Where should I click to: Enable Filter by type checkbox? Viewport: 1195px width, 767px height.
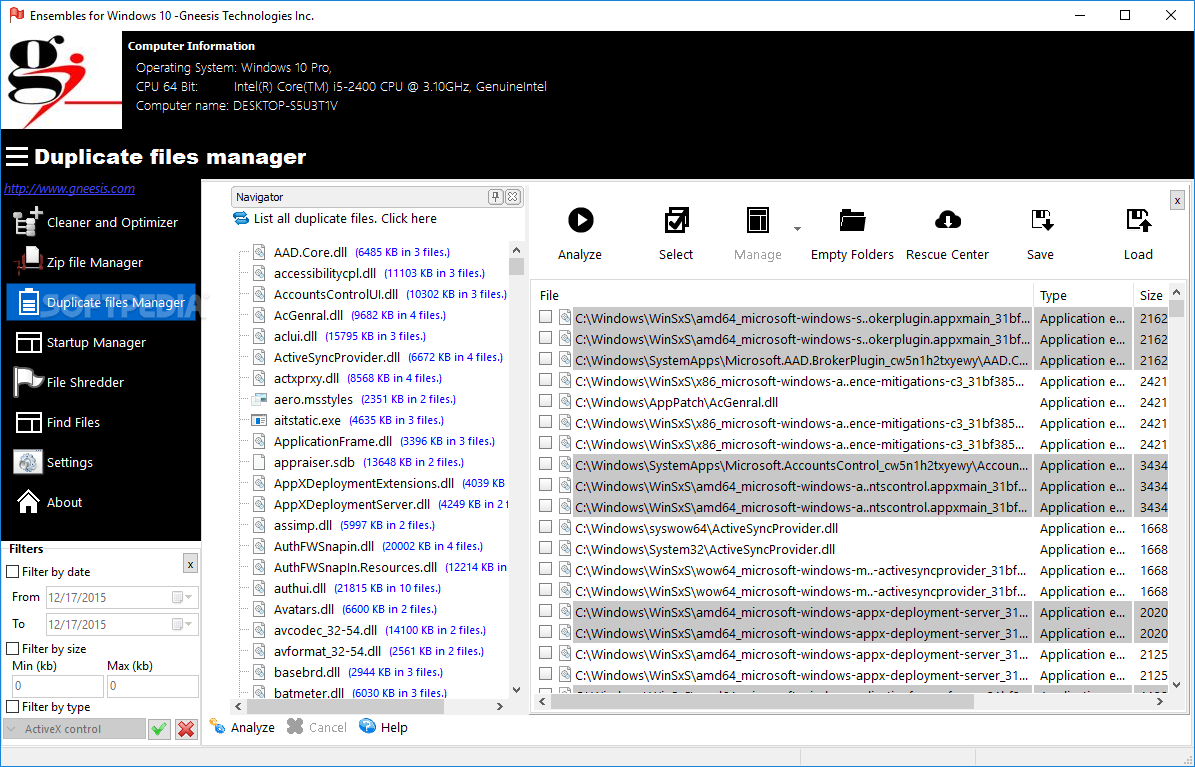coord(13,707)
